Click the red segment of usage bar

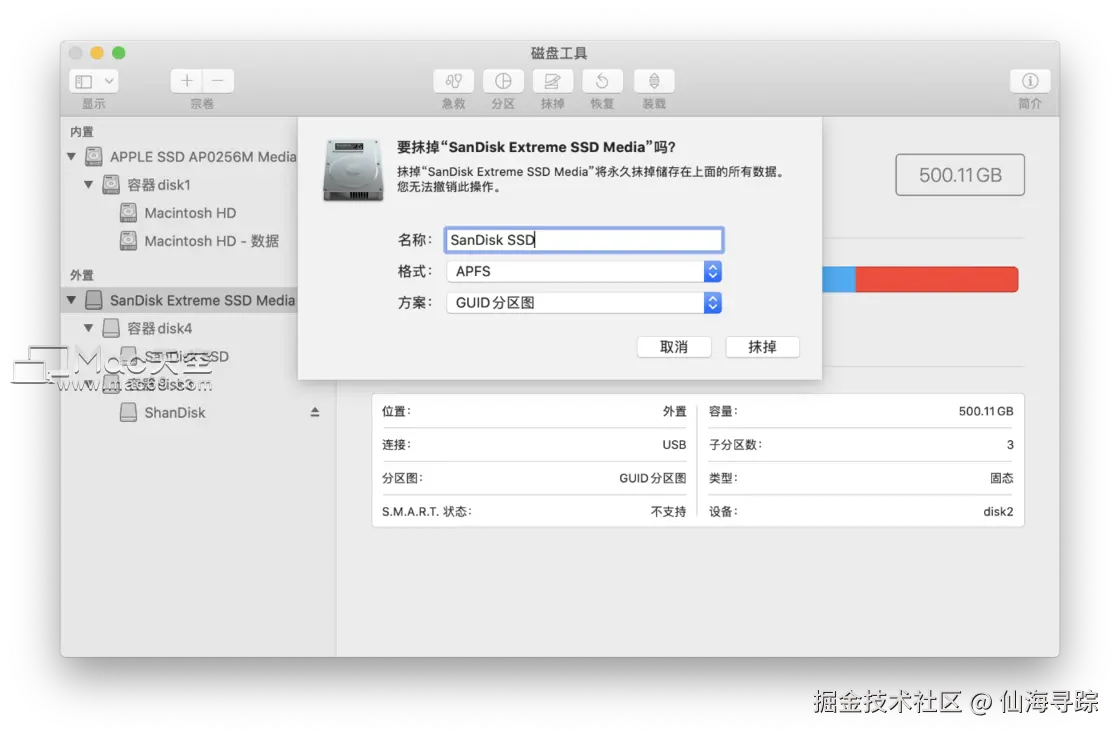(x=936, y=279)
